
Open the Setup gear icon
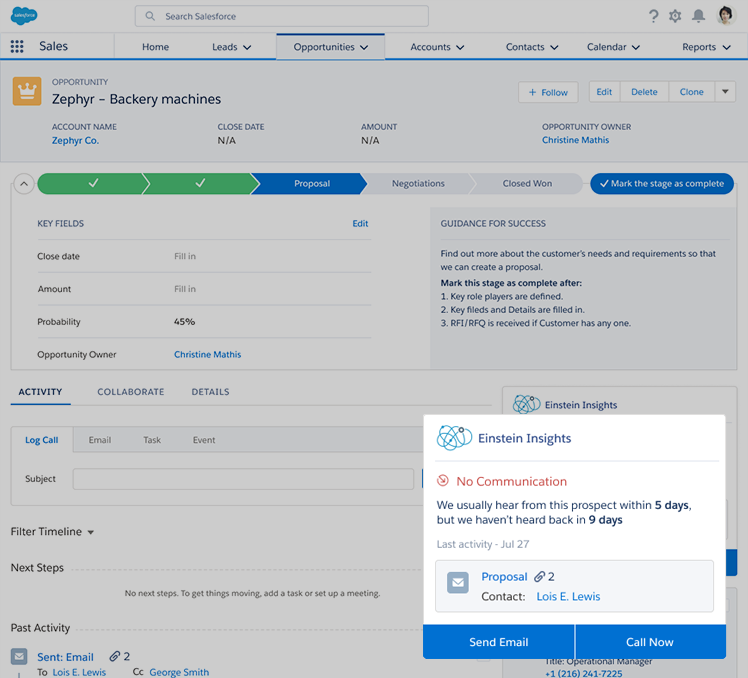click(675, 16)
